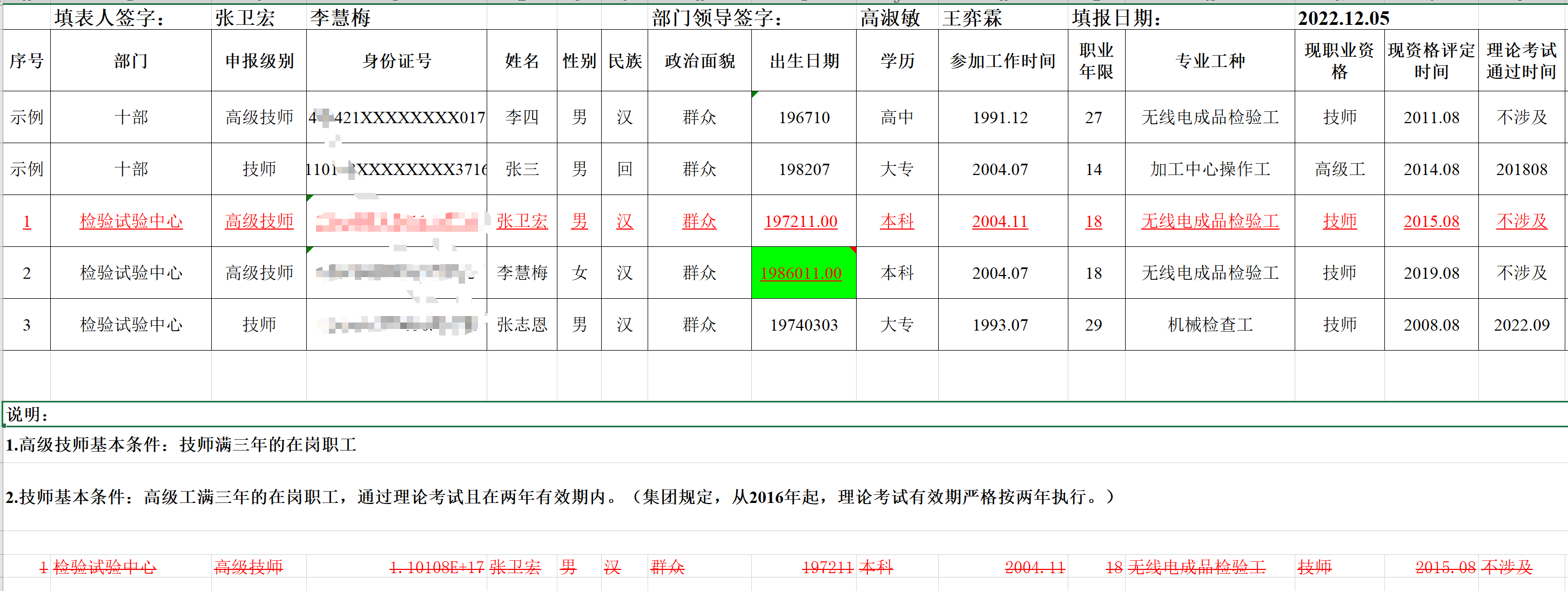Click the 政治面貌 column header
Viewport: 1568px width, 591px height.
700,61
